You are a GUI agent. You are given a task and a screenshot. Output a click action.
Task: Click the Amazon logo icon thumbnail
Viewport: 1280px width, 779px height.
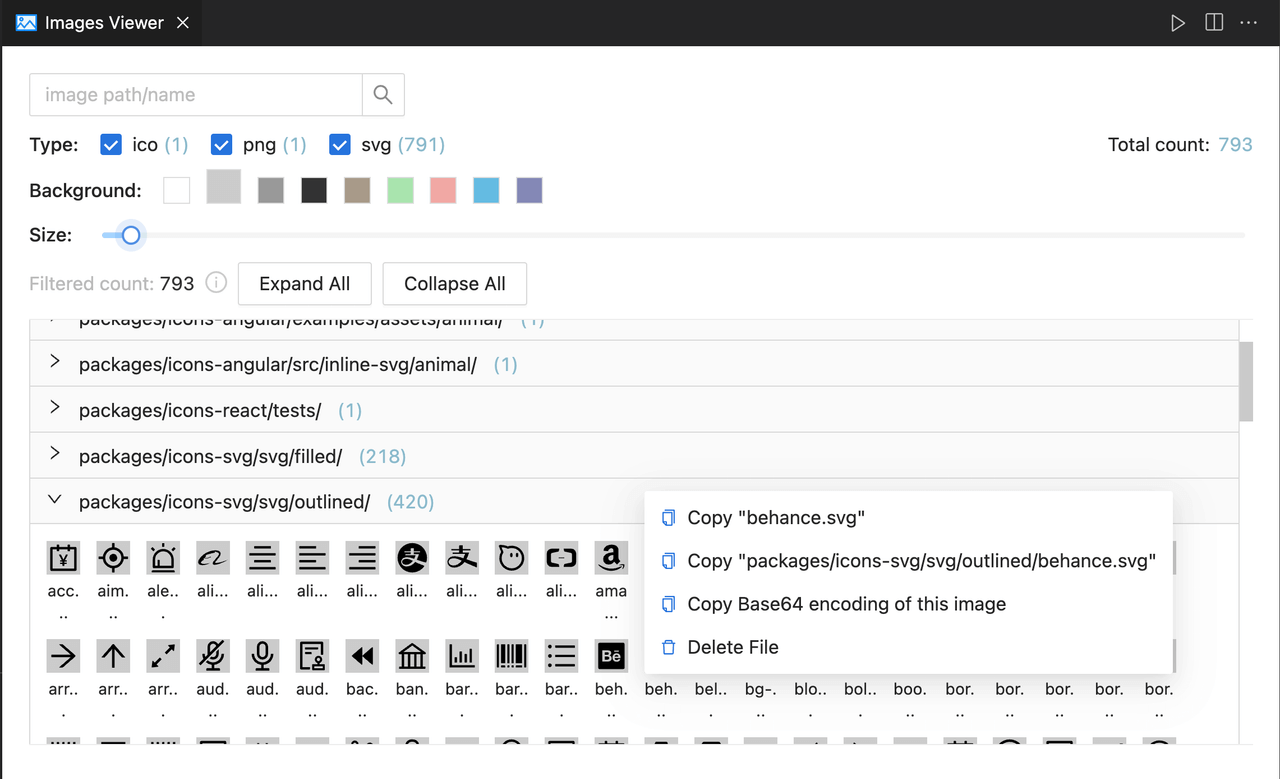(611, 557)
